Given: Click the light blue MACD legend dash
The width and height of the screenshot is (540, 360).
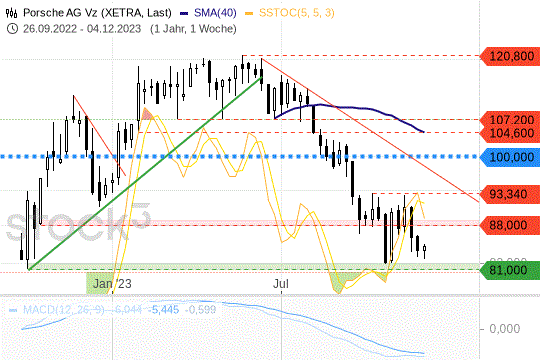Looking at the screenshot, I should click(x=13, y=310).
